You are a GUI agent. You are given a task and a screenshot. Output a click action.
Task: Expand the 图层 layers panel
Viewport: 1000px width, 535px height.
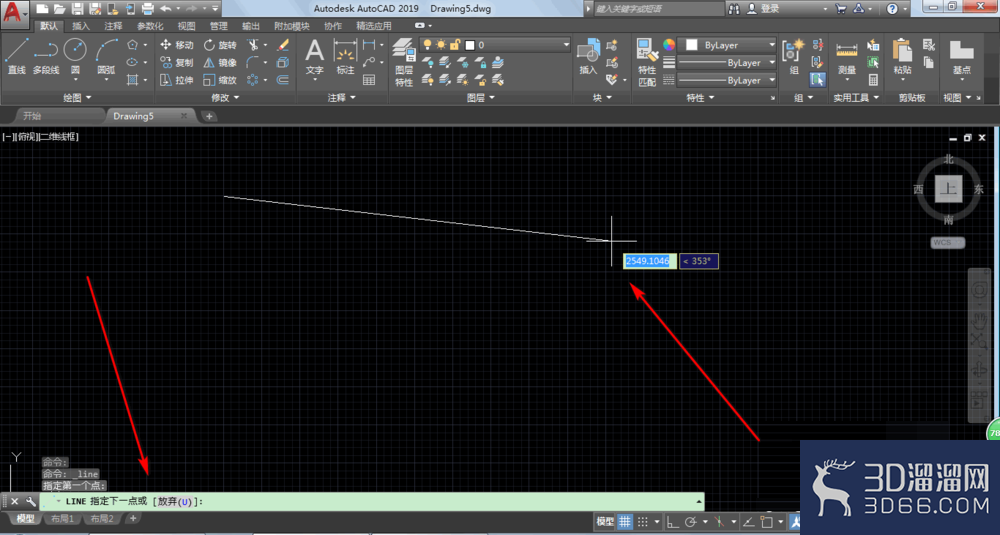481,98
